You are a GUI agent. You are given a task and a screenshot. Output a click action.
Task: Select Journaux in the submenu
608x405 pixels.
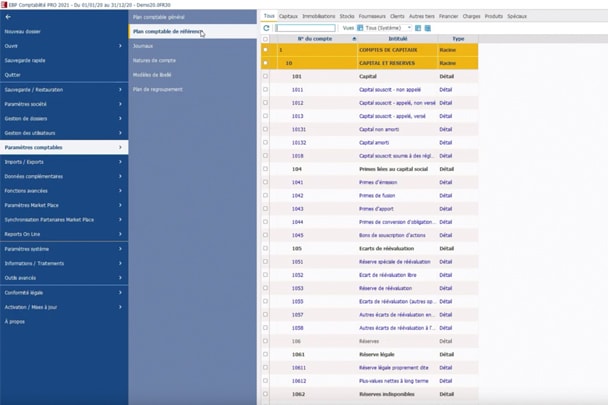143,46
